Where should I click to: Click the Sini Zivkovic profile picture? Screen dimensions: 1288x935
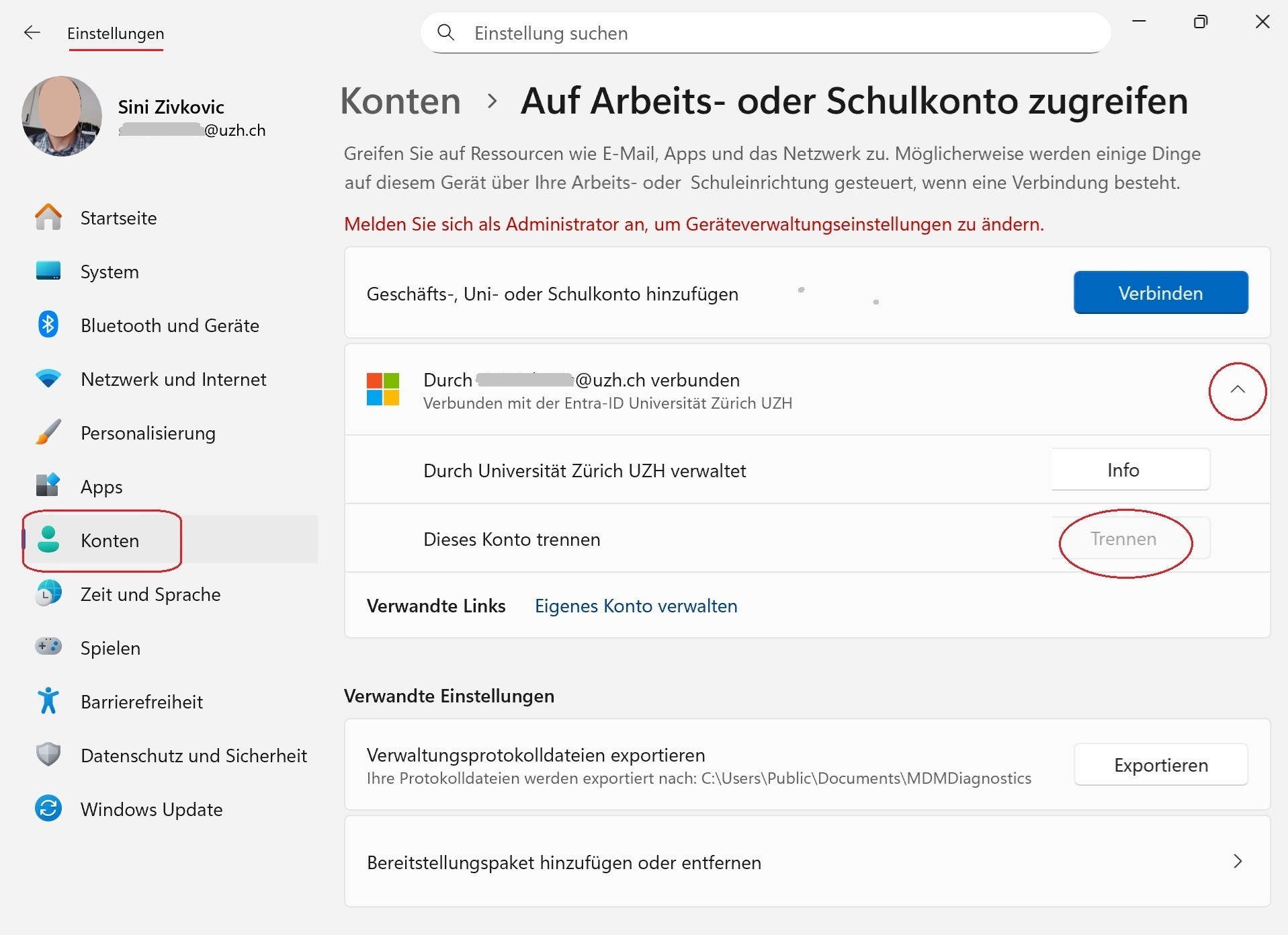61,116
